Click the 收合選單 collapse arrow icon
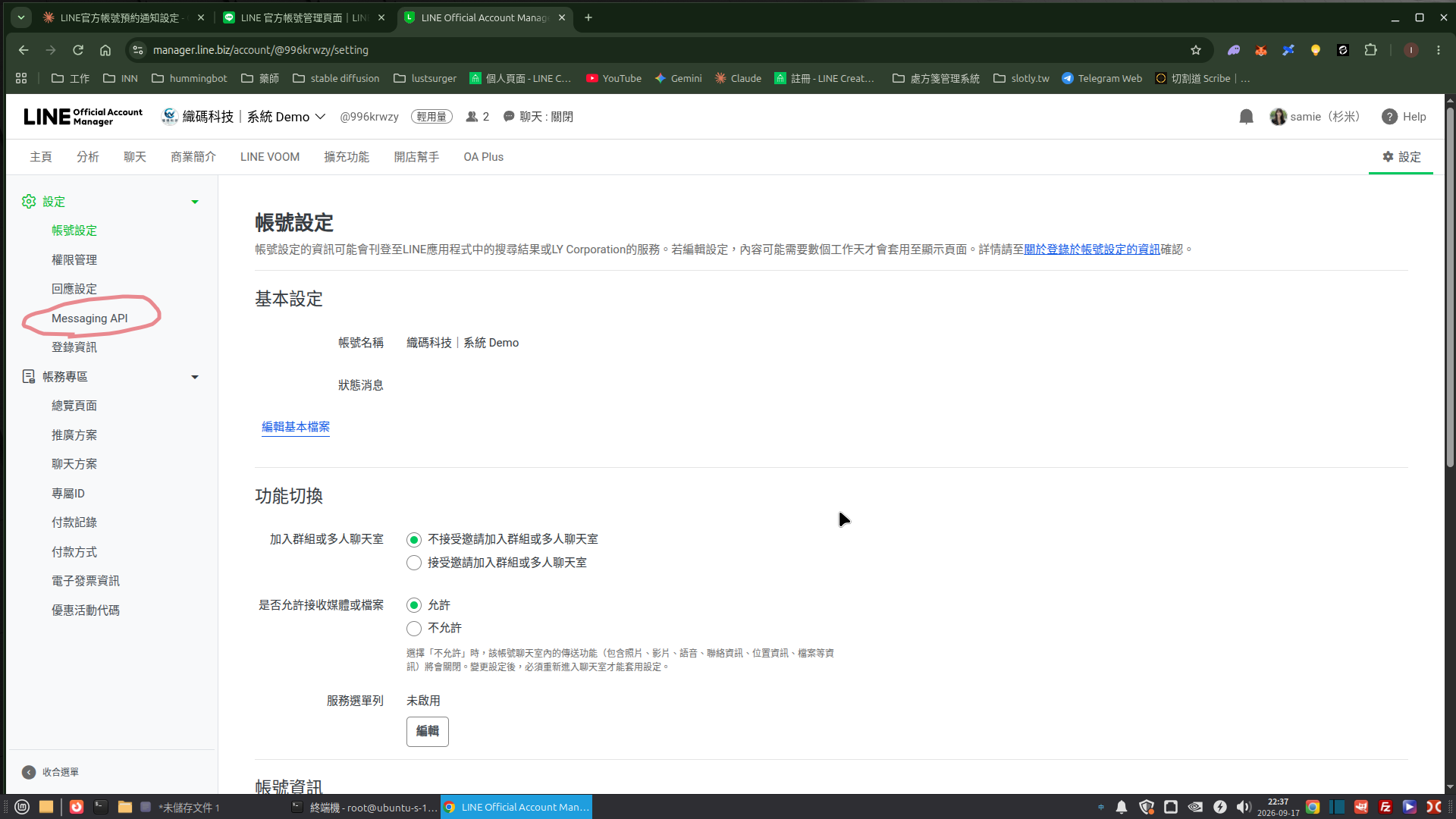This screenshot has width=1456, height=819. (x=29, y=772)
